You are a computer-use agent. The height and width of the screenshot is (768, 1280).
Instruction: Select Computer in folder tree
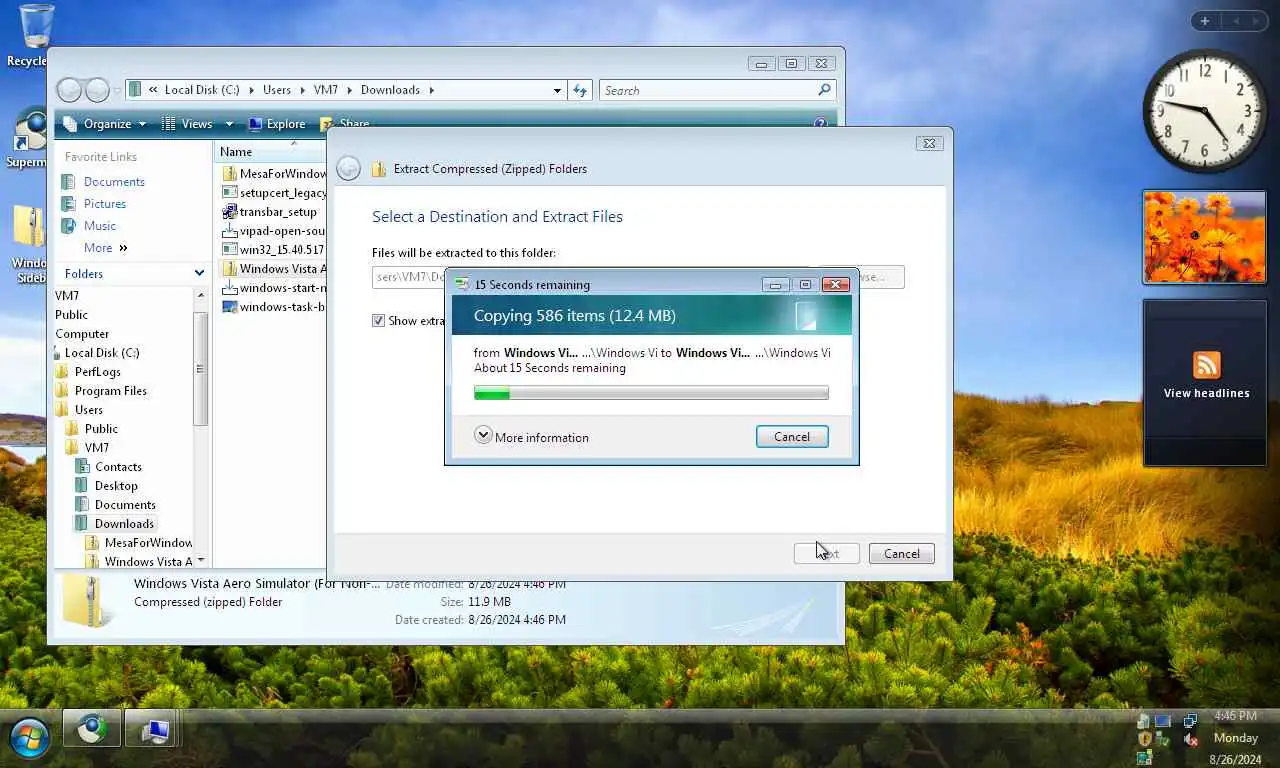pos(82,334)
